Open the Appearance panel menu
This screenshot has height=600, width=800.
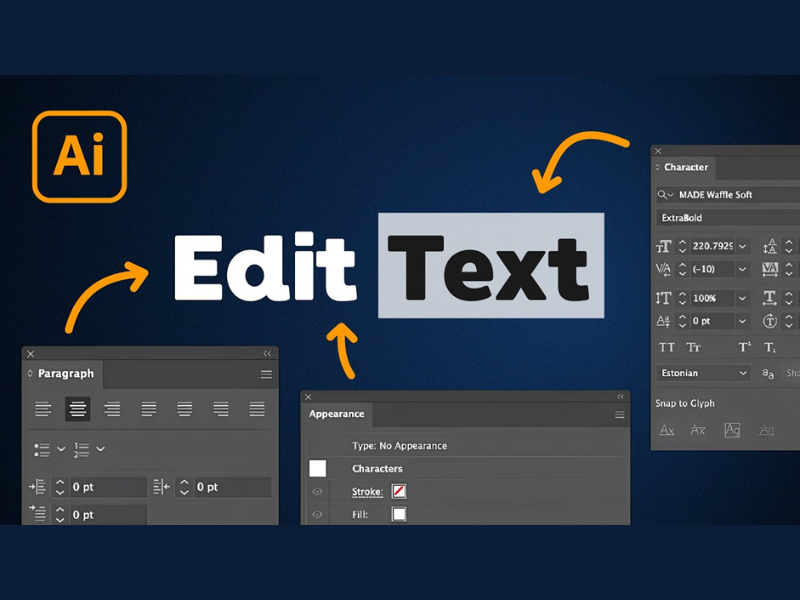(619, 415)
